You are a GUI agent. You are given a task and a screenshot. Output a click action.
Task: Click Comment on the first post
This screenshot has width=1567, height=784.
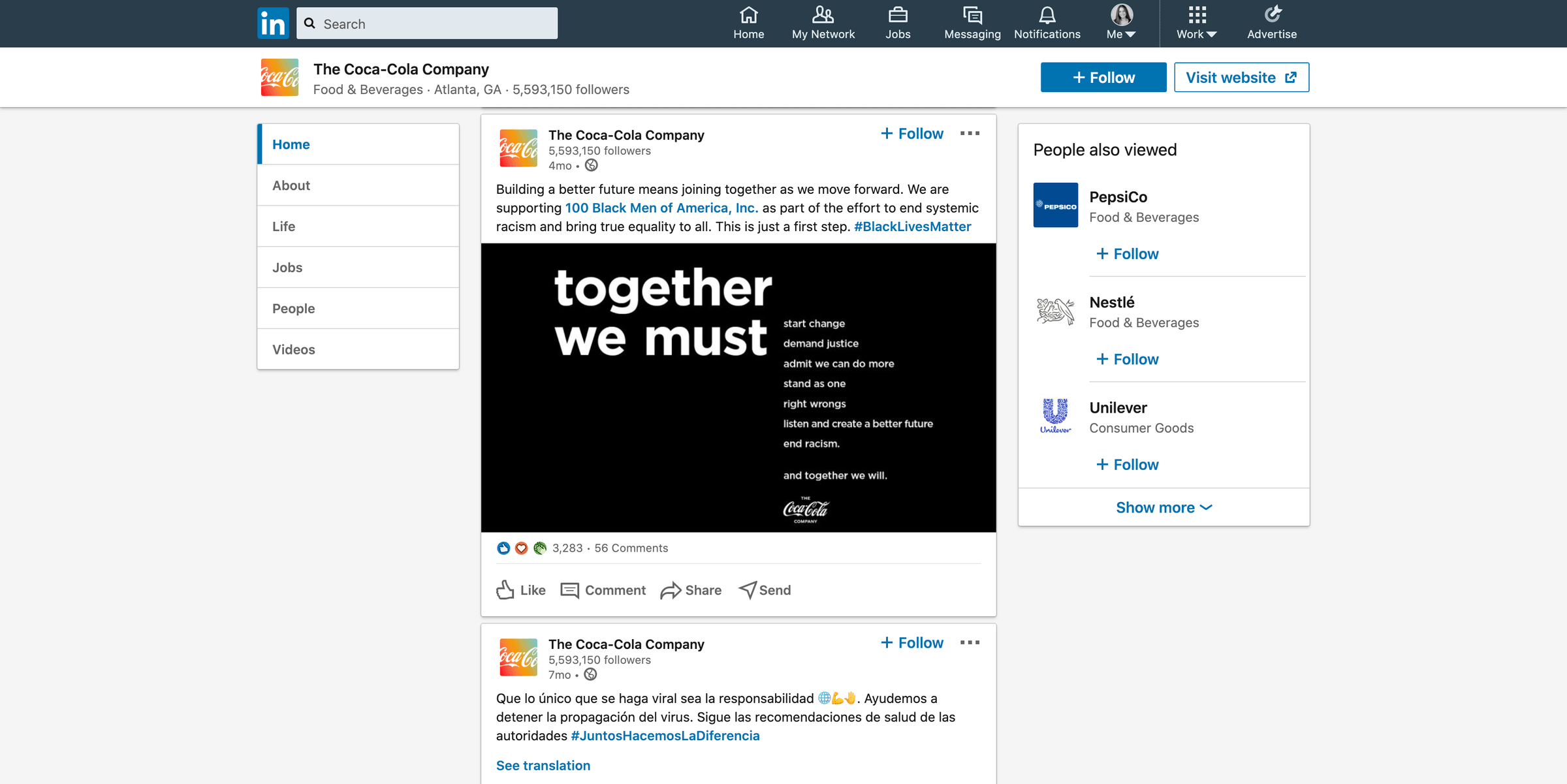tap(603, 590)
